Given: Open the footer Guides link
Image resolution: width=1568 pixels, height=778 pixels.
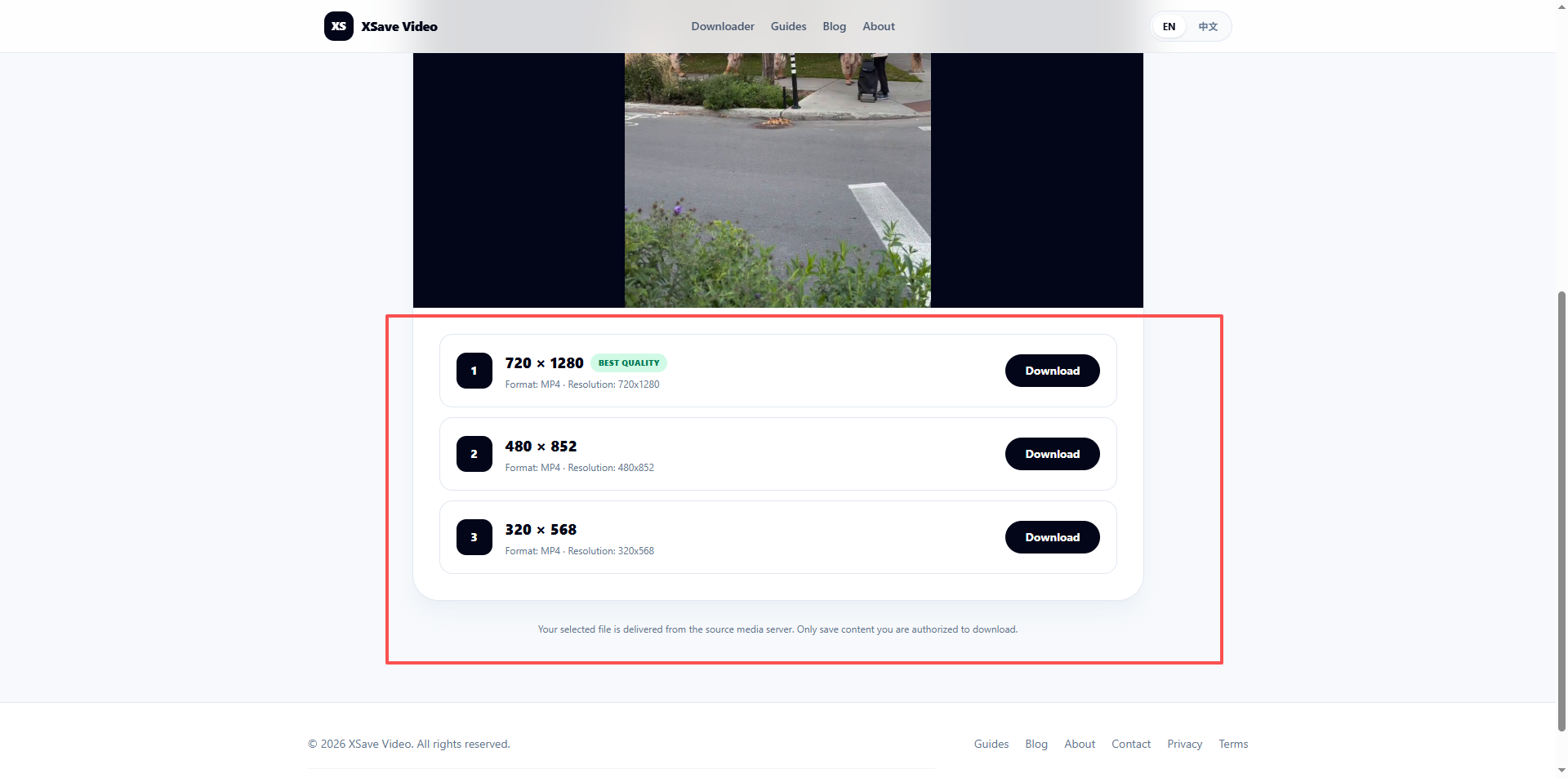Looking at the screenshot, I should point(991,744).
